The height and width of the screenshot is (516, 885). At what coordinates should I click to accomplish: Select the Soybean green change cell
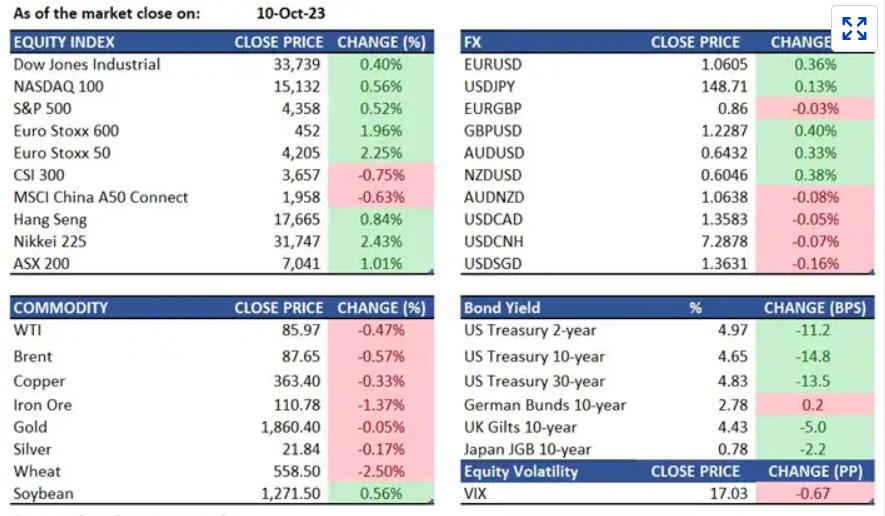click(x=382, y=493)
